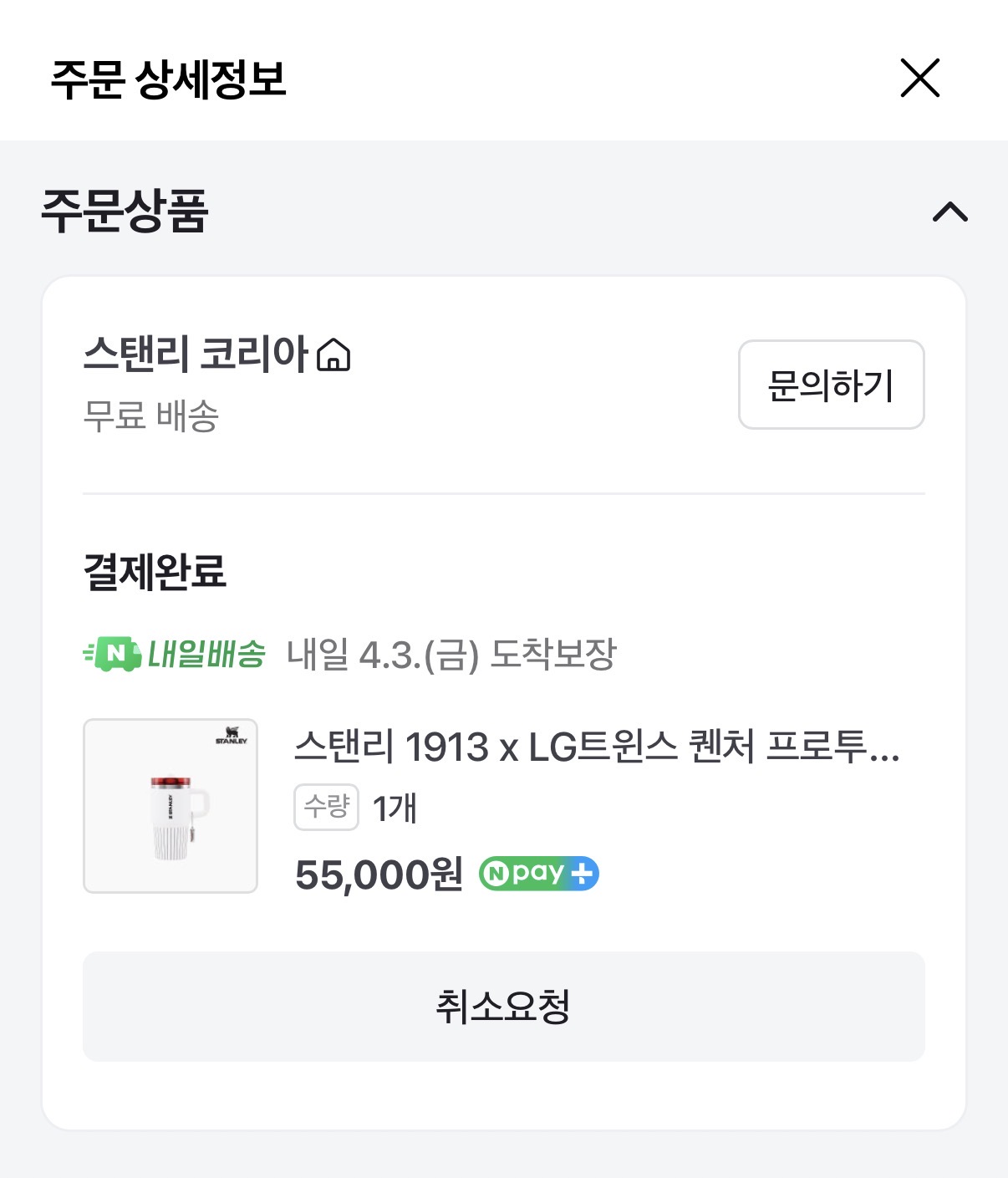The height and width of the screenshot is (1178, 1008).
Task: Click the green N delivery truck icon
Action: pyautogui.click(x=113, y=654)
